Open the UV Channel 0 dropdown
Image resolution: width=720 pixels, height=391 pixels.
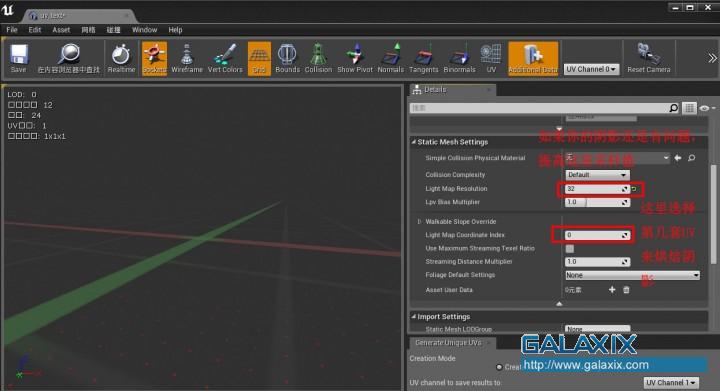point(591,69)
